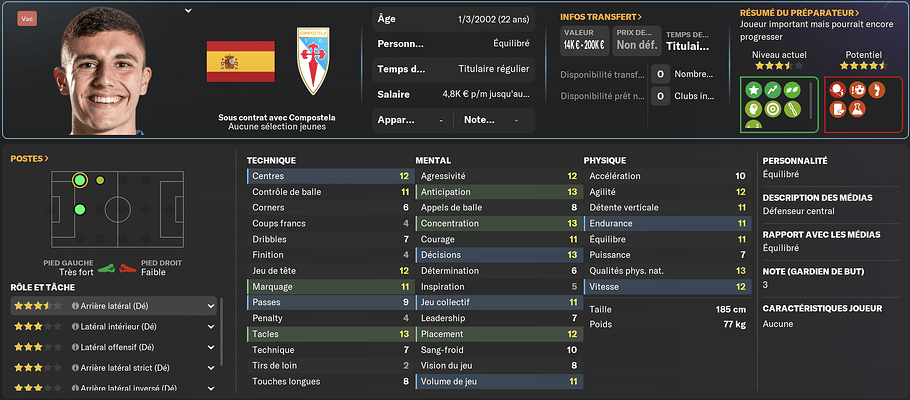Click the green star strength icon
The image size is (910, 400).
[x=753, y=89]
